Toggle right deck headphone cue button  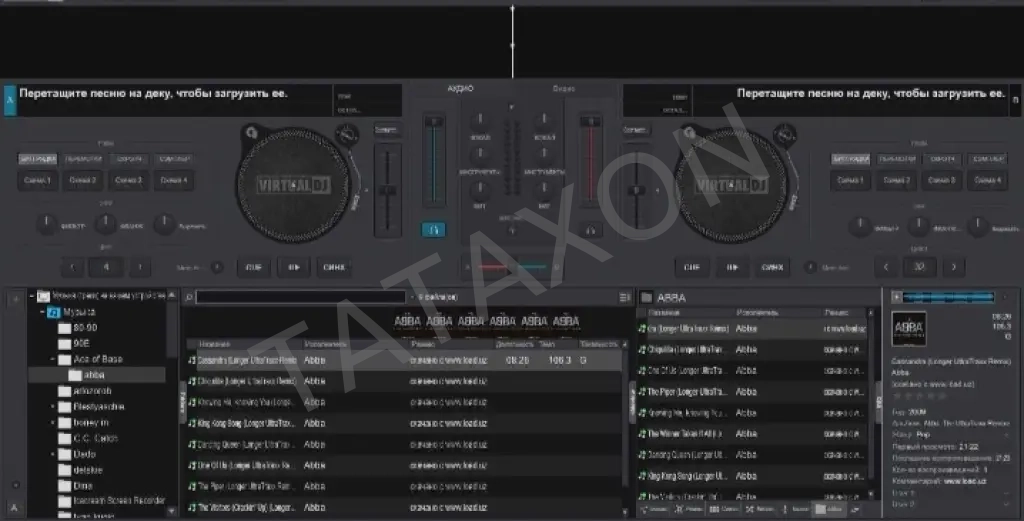pyautogui.click(x=590, y=230)
